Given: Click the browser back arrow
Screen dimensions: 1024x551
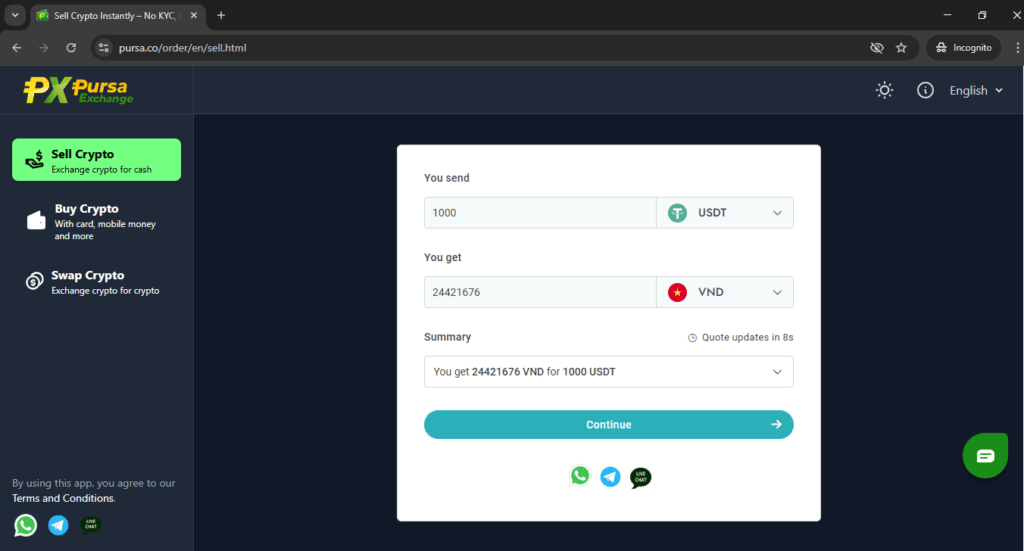Looking at the screenshot, I should click(x=17, y=48).
